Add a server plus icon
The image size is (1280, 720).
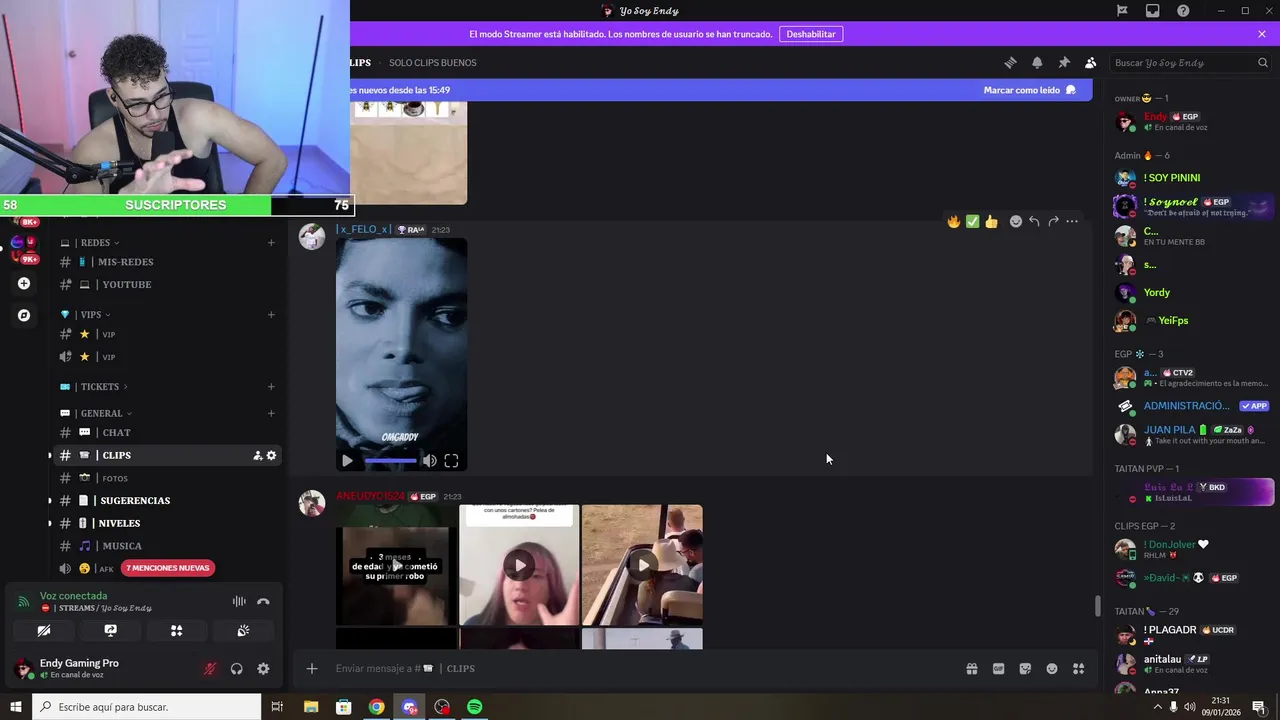point(24,283)
